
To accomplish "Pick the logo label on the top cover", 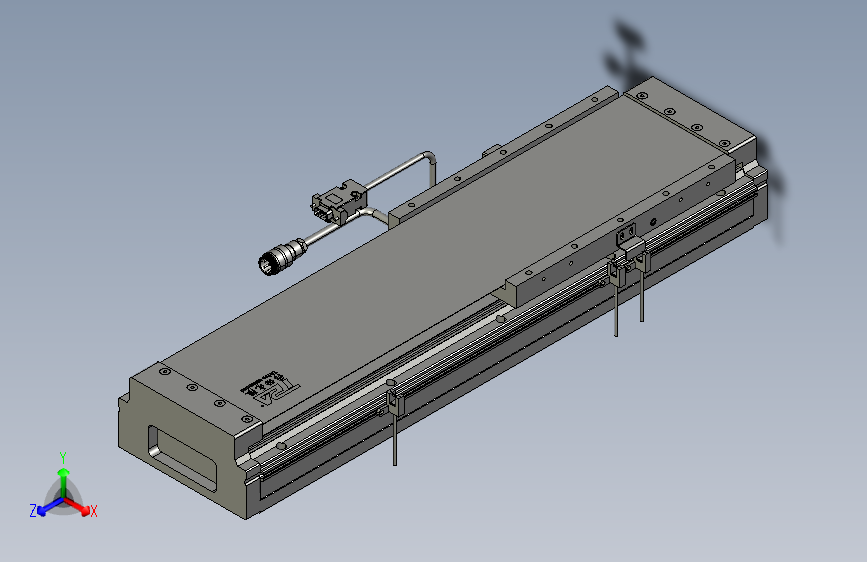I will 269,388.
